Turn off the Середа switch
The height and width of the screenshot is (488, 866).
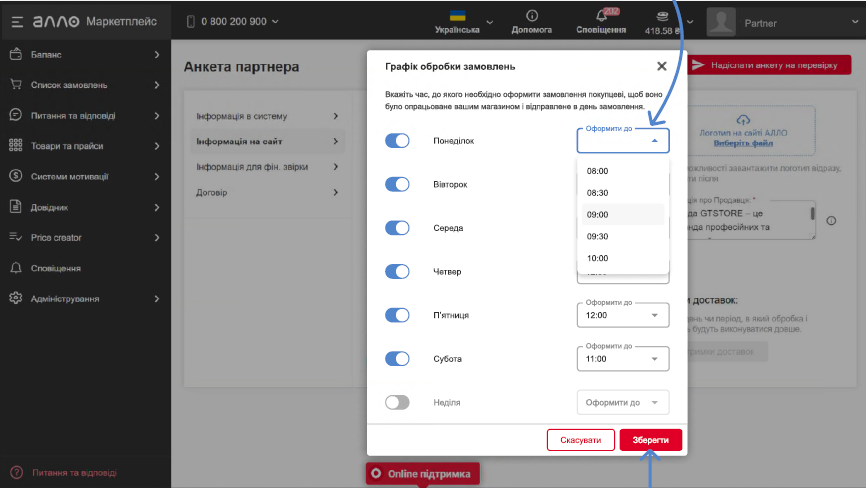(398, 228)
